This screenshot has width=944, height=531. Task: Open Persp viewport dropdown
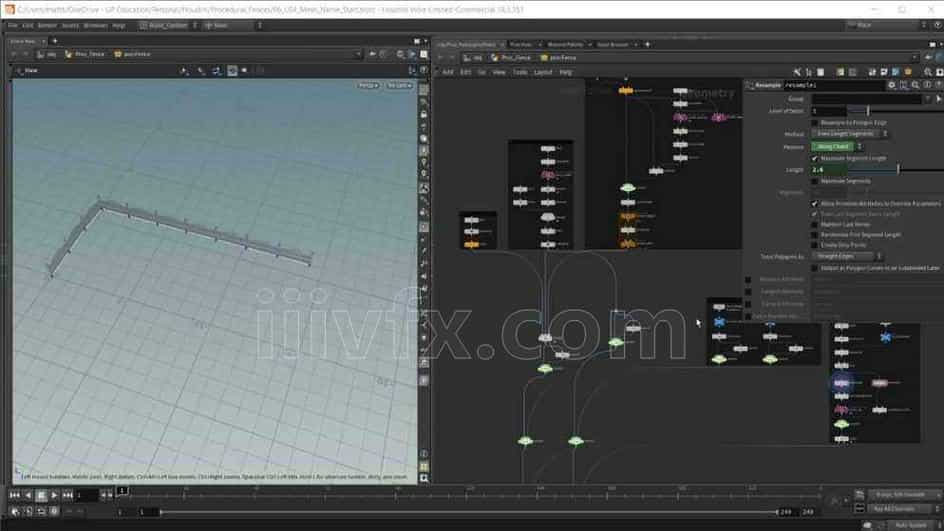368,85
